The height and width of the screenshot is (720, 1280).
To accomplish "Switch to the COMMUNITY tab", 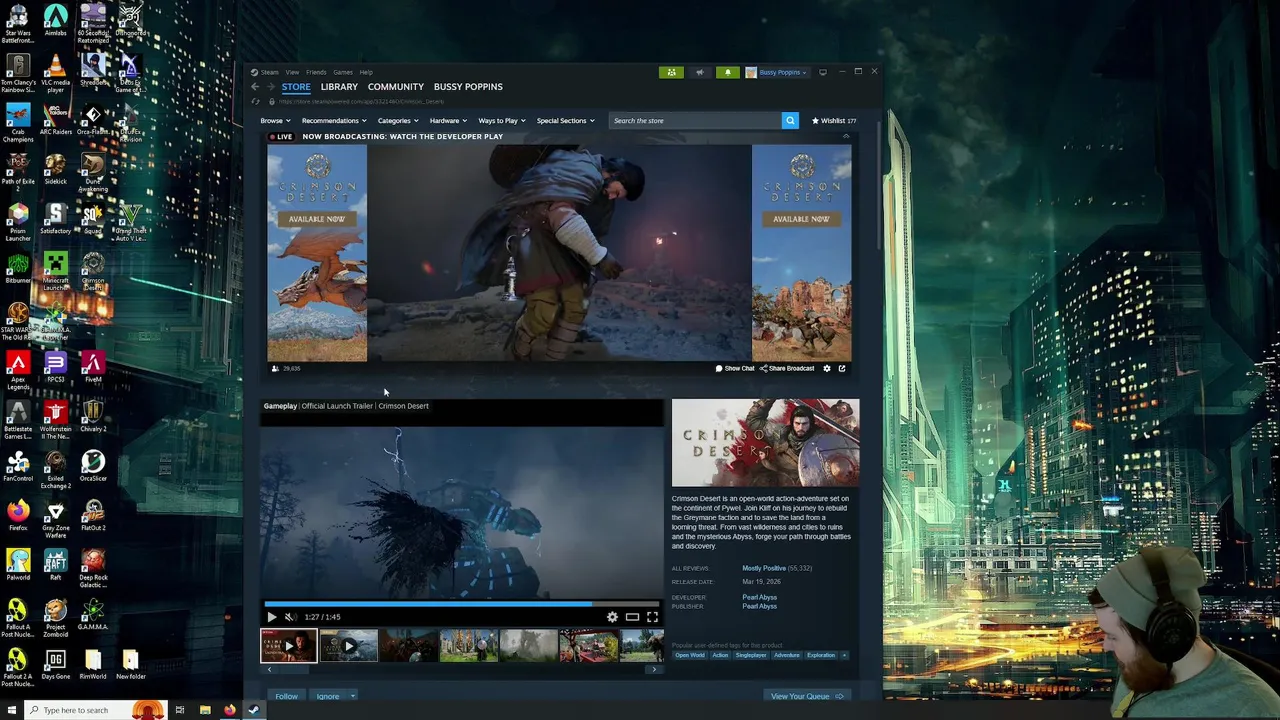I will pos(396,87).
